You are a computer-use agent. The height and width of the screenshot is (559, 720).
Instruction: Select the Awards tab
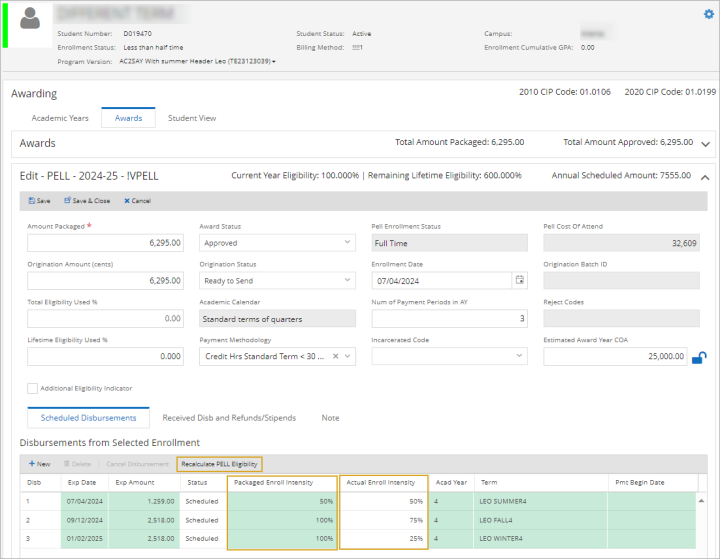tap(129, 118)
